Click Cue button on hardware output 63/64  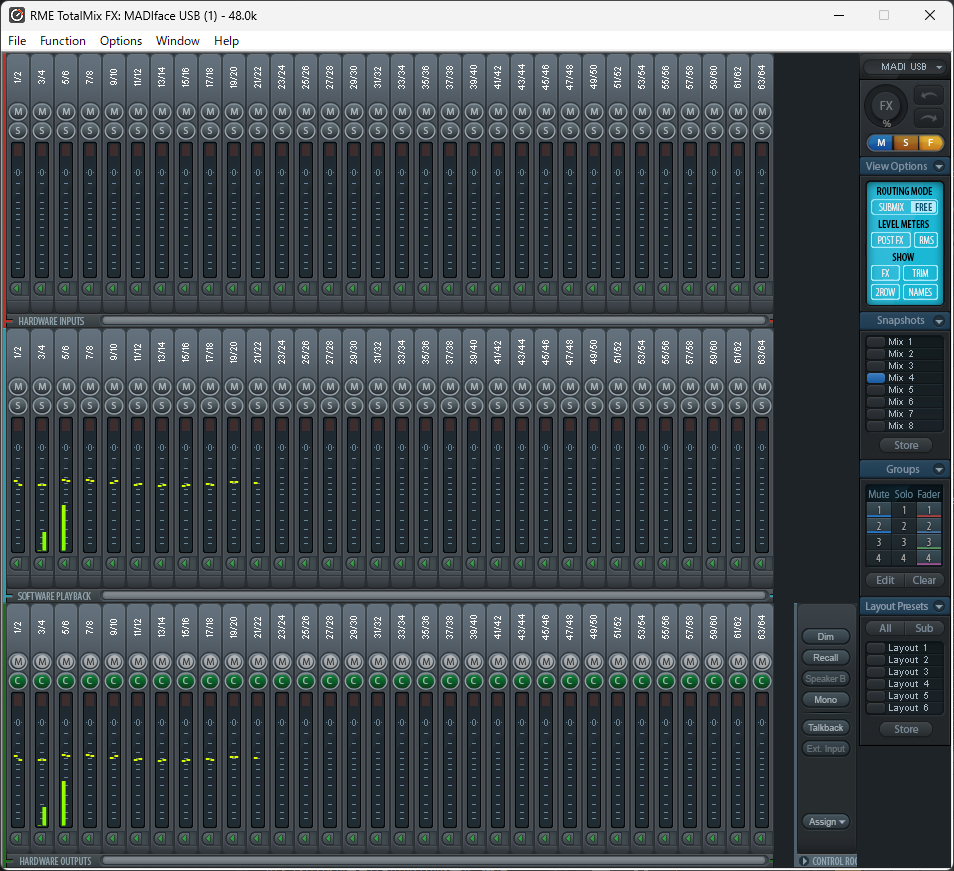[762, 681]
